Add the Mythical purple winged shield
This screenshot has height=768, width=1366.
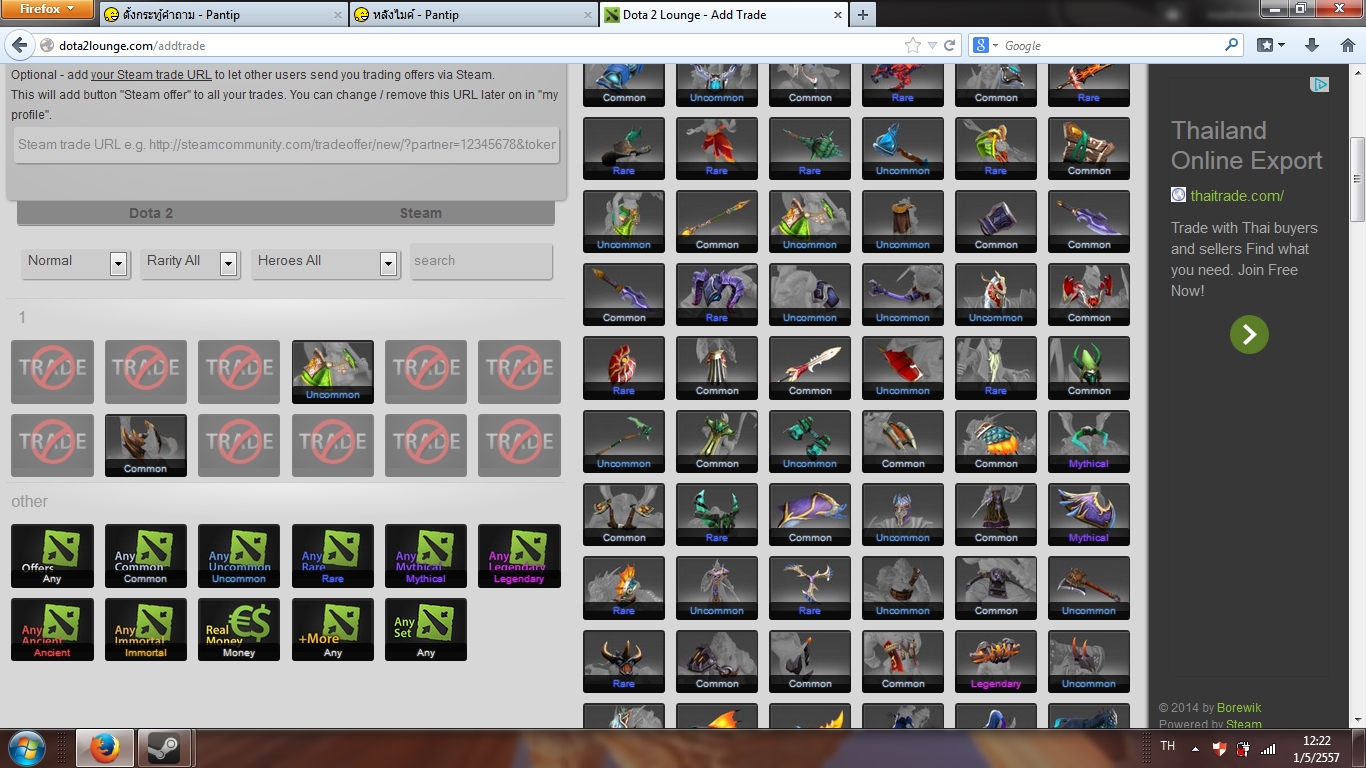(1089, 515)
